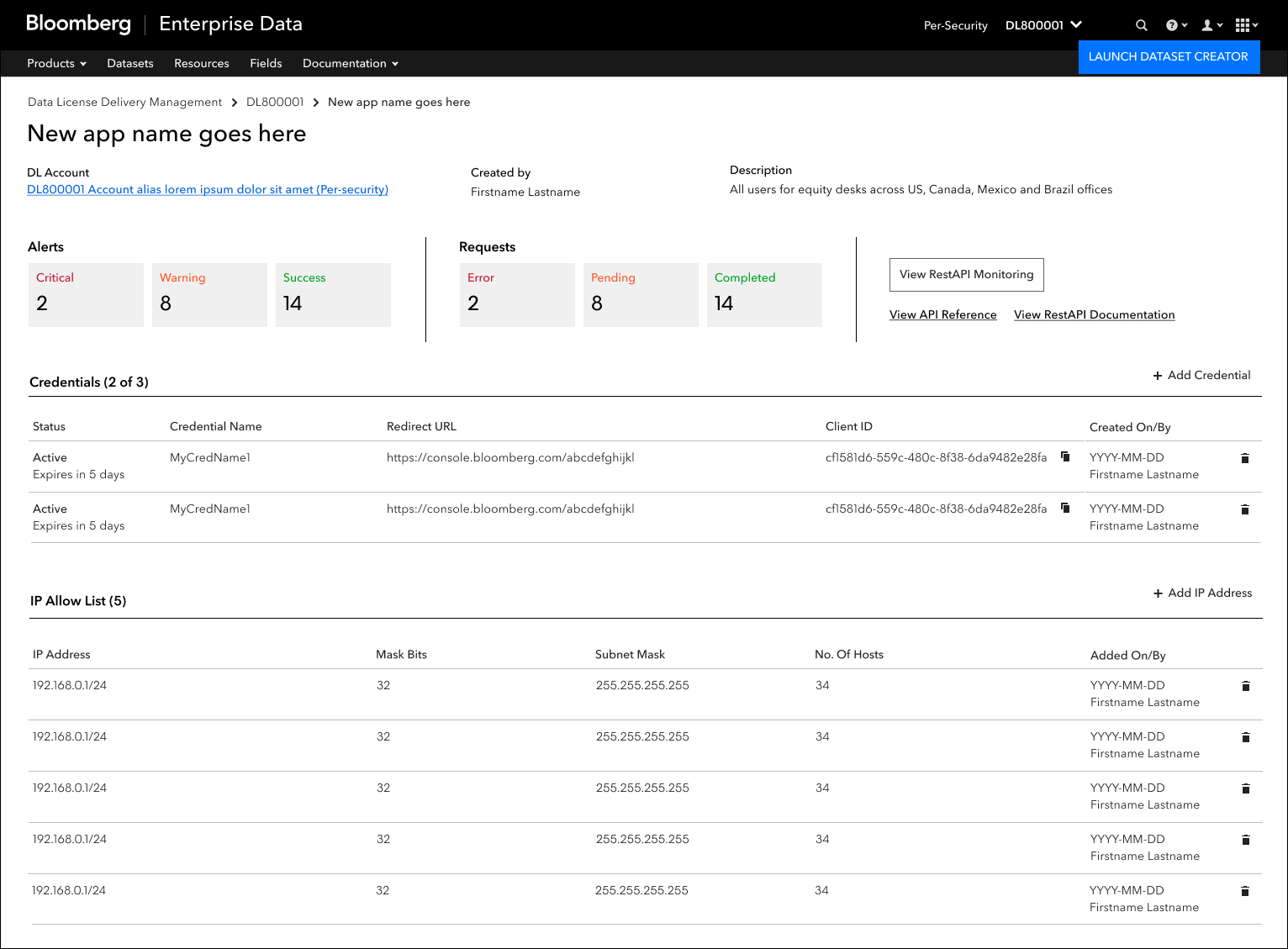The height and width of the screenshot is (949, 1288).
Task: Click the Per-Security label in header
Action: tap(955, 25)
